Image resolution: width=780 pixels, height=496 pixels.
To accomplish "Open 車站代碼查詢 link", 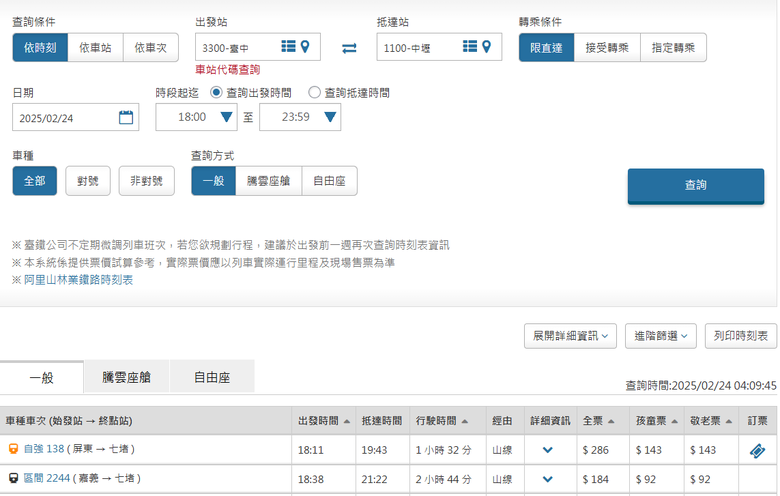I will [227, 70].
